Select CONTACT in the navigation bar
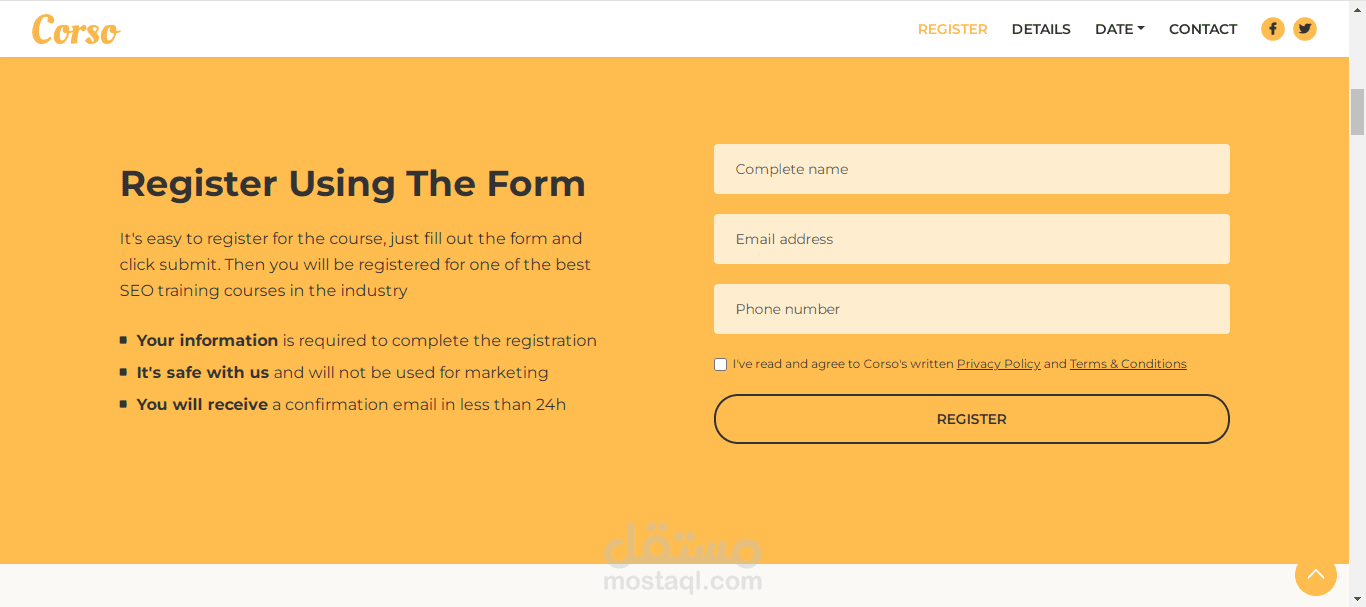1366x607 pixels. [1203, 29]
